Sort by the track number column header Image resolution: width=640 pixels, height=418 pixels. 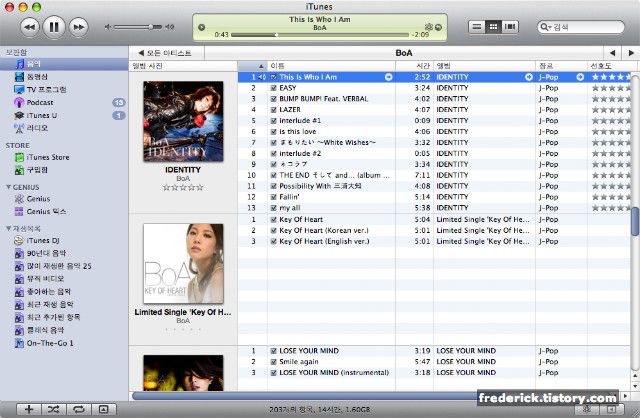pyautogui.click(x=253, y=66)
